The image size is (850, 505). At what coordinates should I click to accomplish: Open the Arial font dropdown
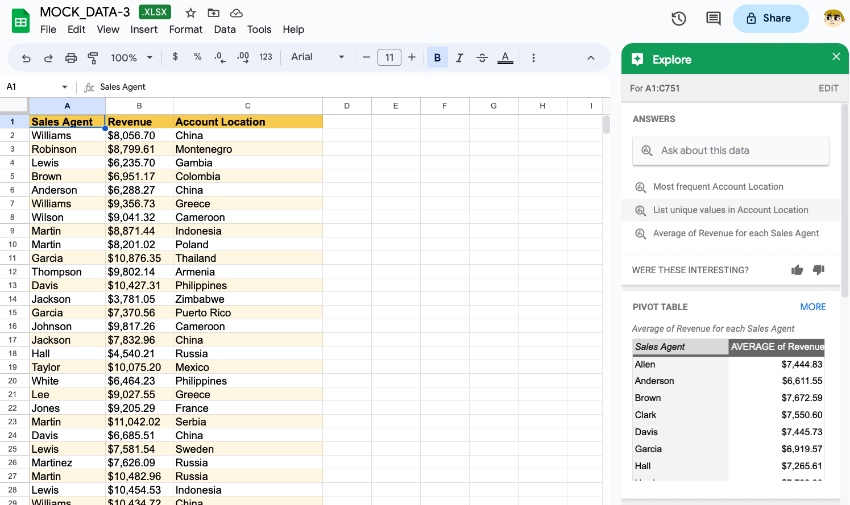(318, 57)
